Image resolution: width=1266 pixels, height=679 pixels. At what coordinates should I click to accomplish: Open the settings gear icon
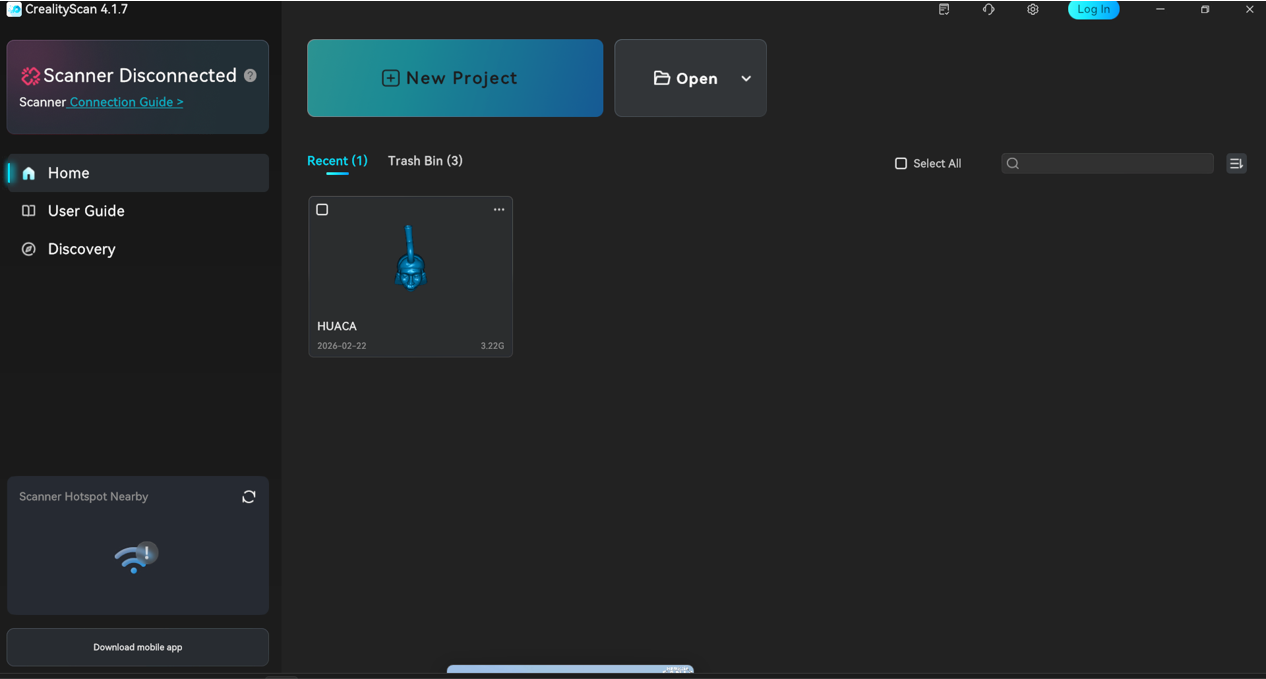[1033, 9]
